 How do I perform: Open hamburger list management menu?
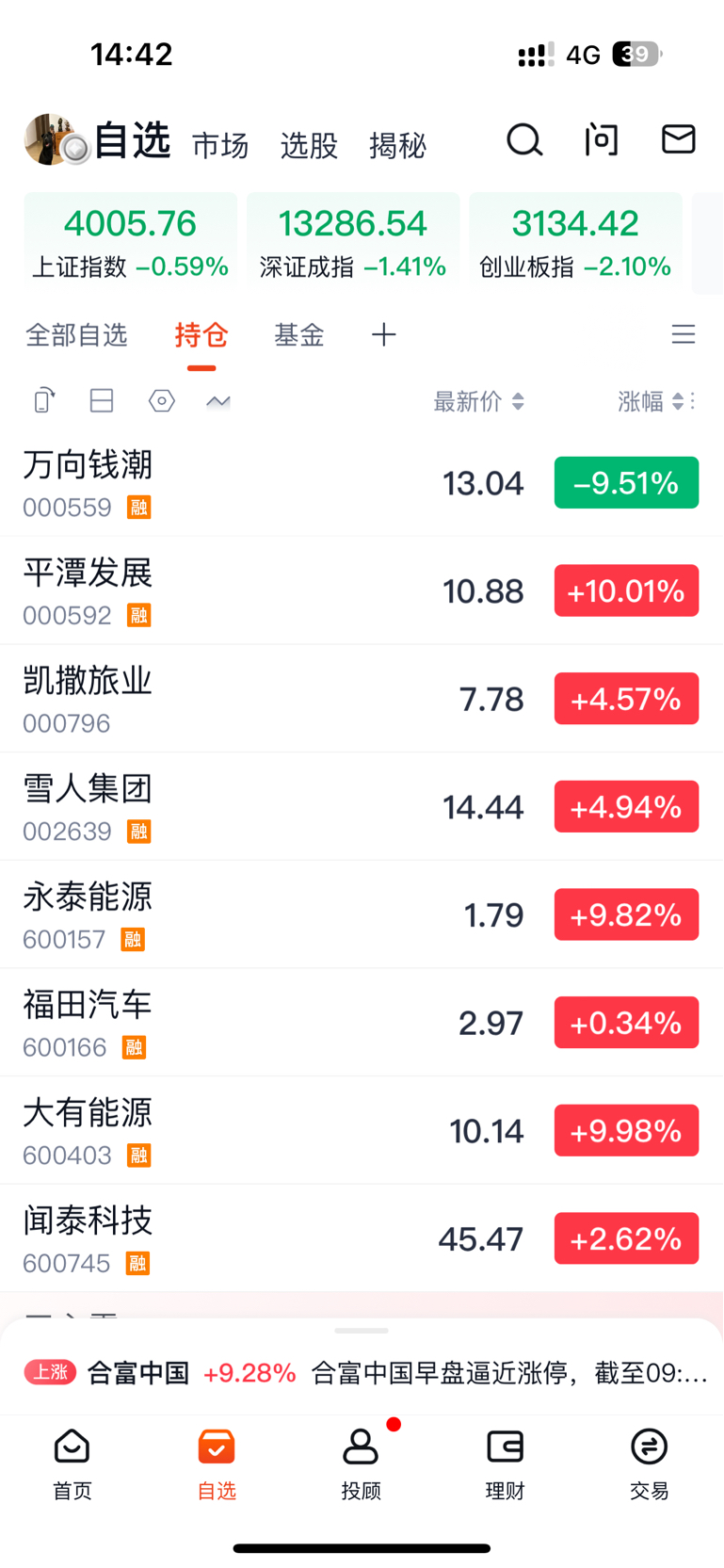[x=683, y=334]
